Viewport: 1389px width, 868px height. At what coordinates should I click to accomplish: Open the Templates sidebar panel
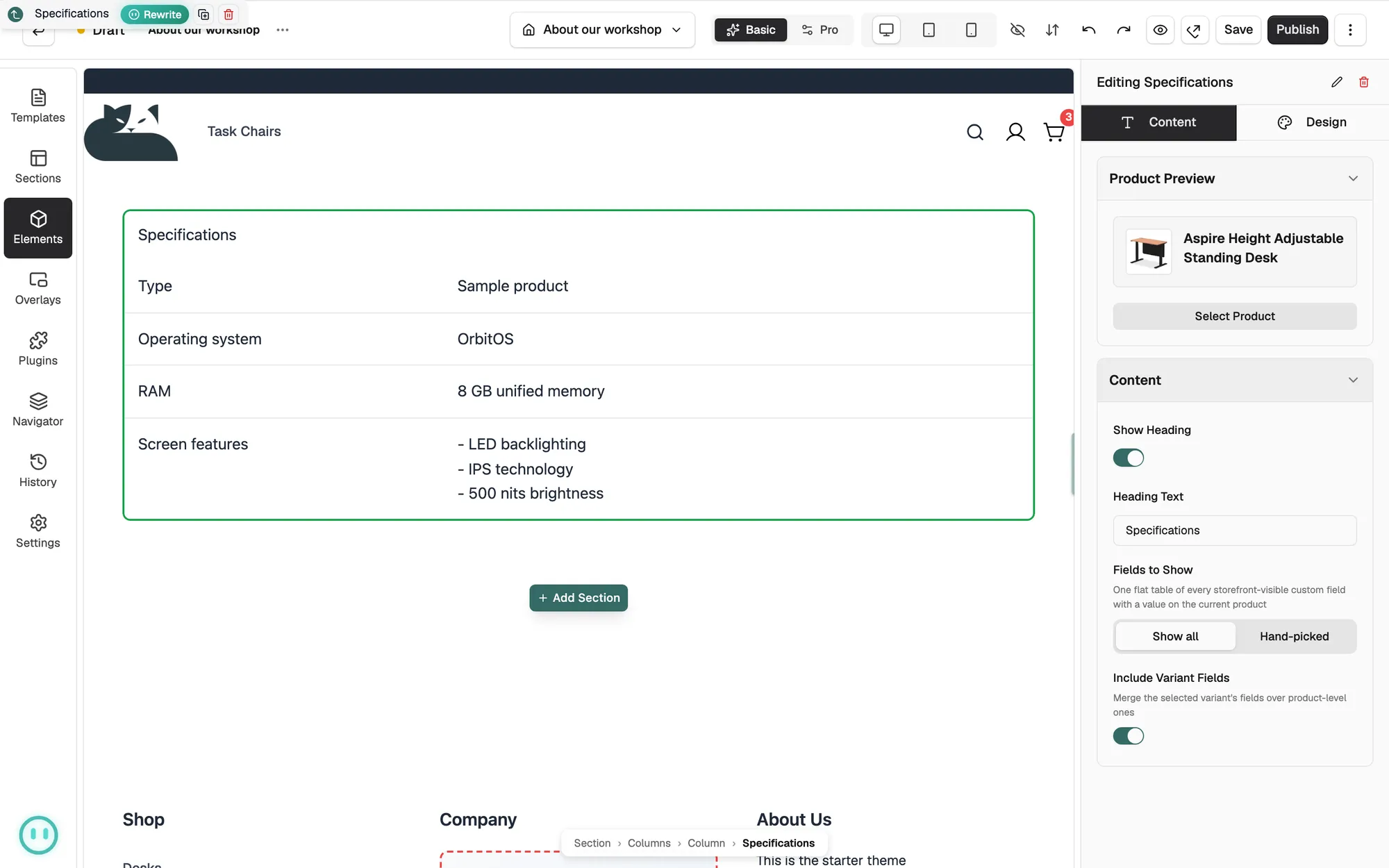click(x=38, y=106)
